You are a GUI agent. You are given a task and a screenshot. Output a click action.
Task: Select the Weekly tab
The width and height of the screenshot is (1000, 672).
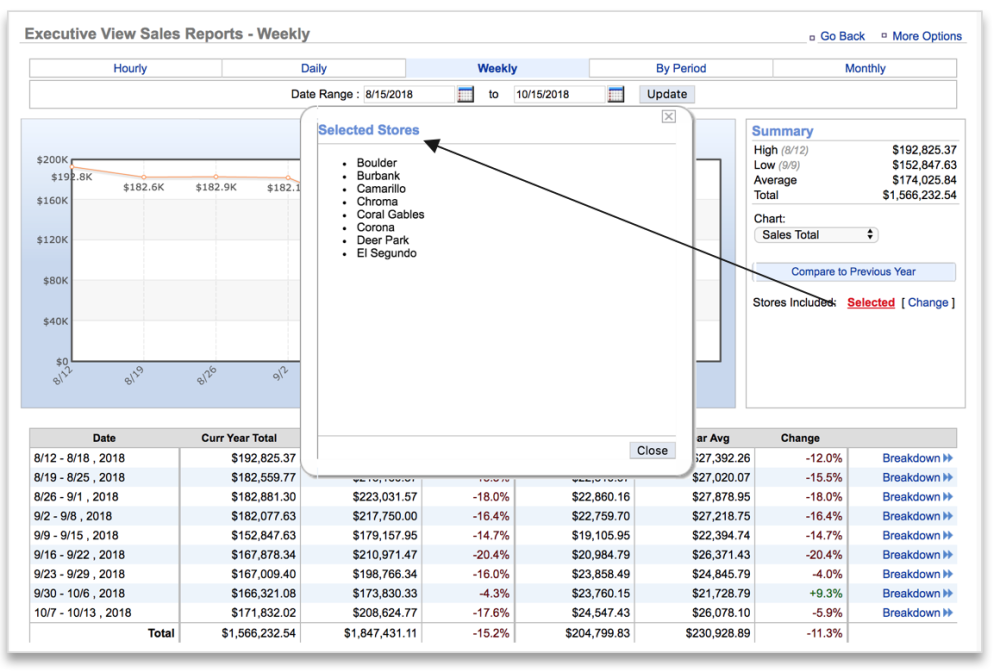click(x=497, y=68)
